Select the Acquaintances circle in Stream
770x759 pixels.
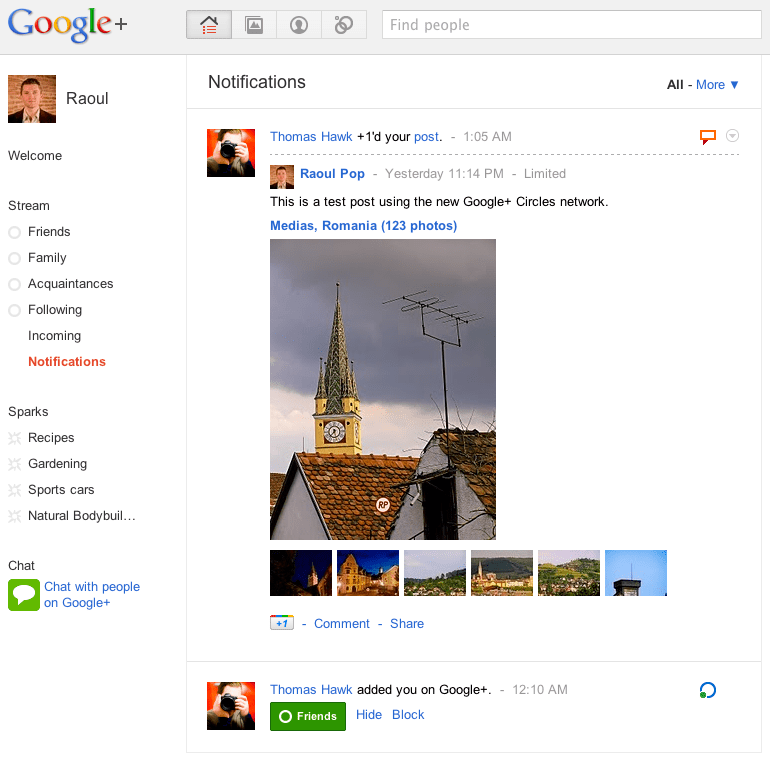tap(70, 284)
